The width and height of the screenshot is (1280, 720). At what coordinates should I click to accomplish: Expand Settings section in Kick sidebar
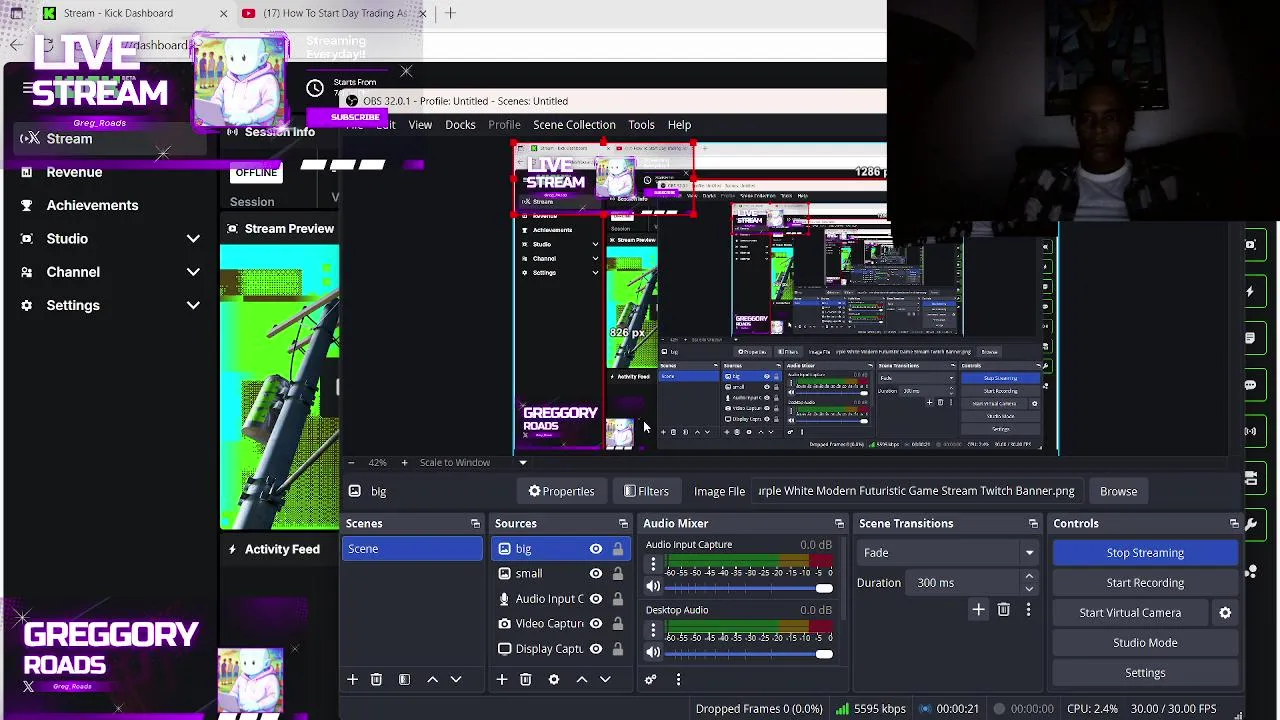[x=193, y=305]
